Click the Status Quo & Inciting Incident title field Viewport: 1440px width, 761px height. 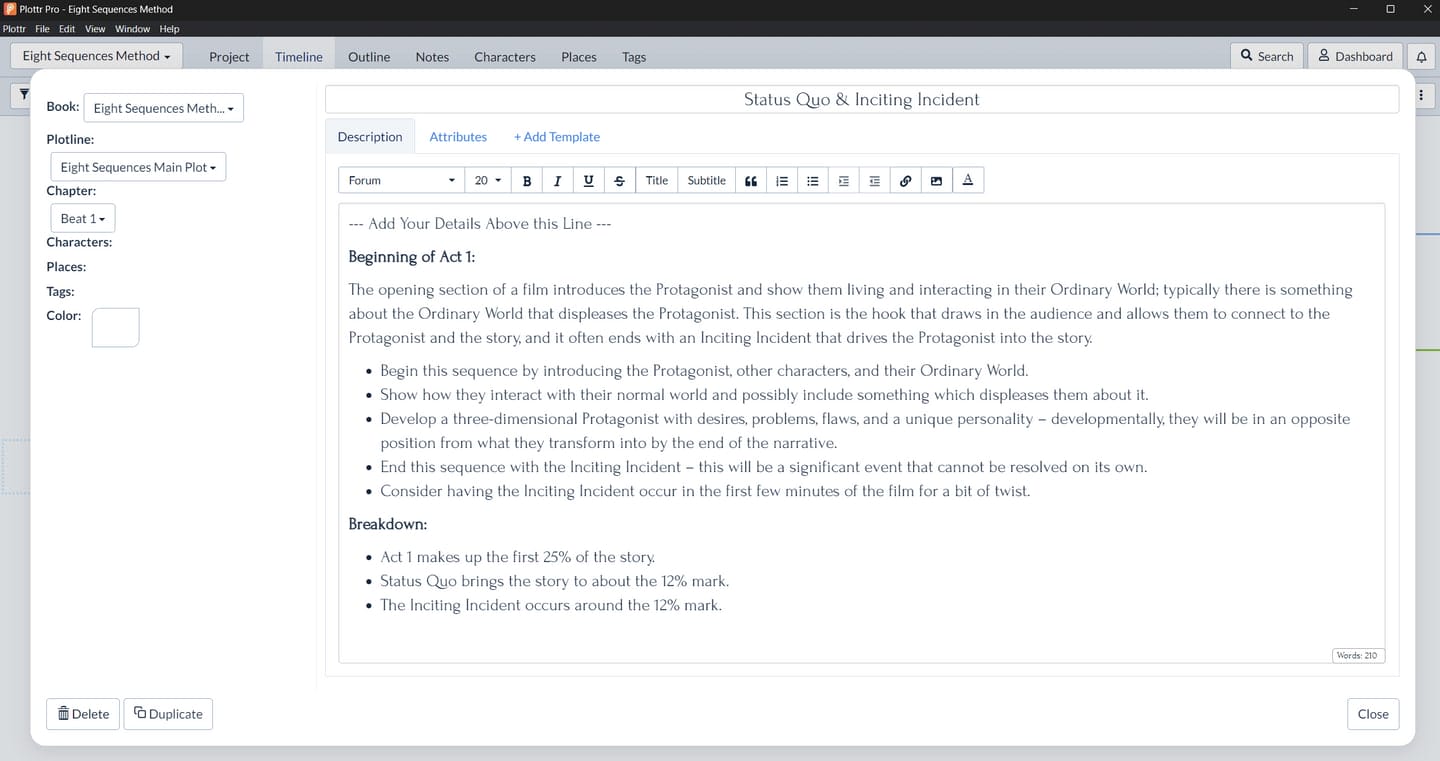point(861,99)
